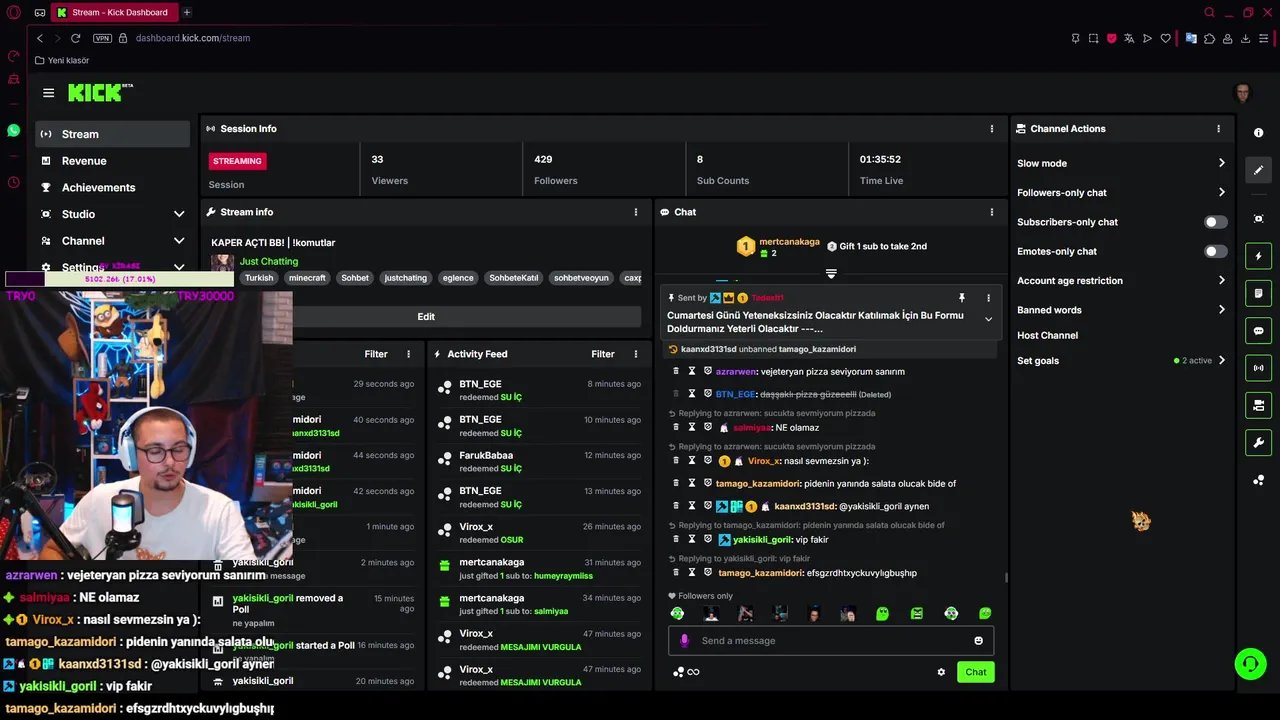Click the minecraft stream tag
The image size is (1280, 720).
[x=307, y=278]
